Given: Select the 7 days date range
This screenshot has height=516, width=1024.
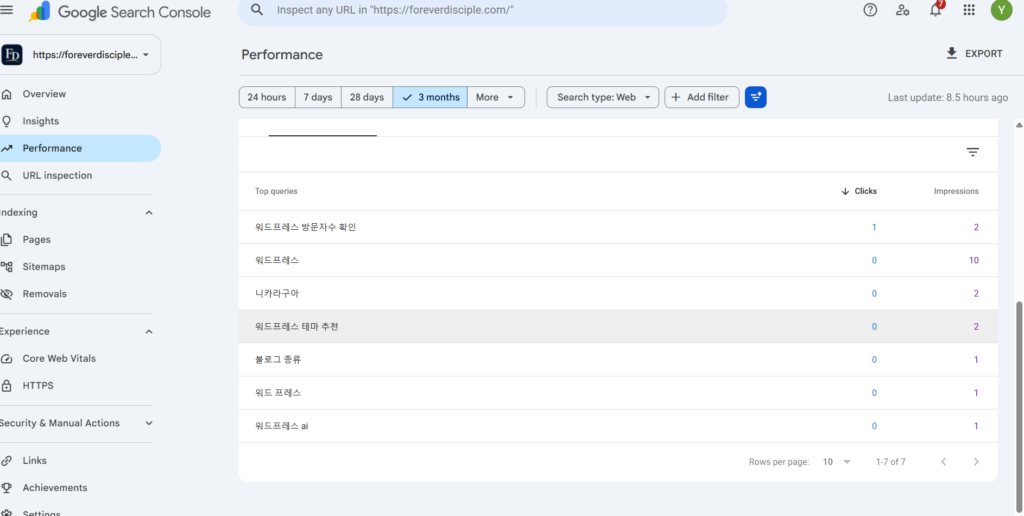Looking at the screenshot, I should [318, 97].
